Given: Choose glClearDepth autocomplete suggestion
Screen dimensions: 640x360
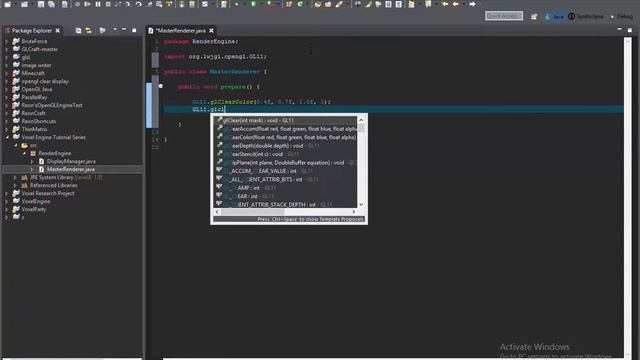Looking at the screenshot, I should pyautogui.click(x=286, y=146).
